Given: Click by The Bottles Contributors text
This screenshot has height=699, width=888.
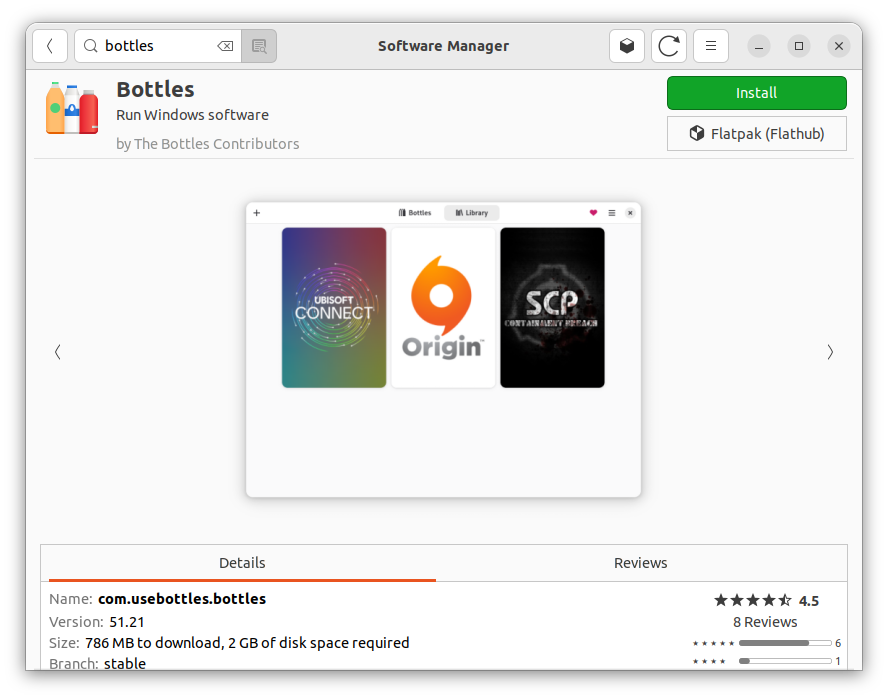Looking at the screenshot, I should pos(208,144).
